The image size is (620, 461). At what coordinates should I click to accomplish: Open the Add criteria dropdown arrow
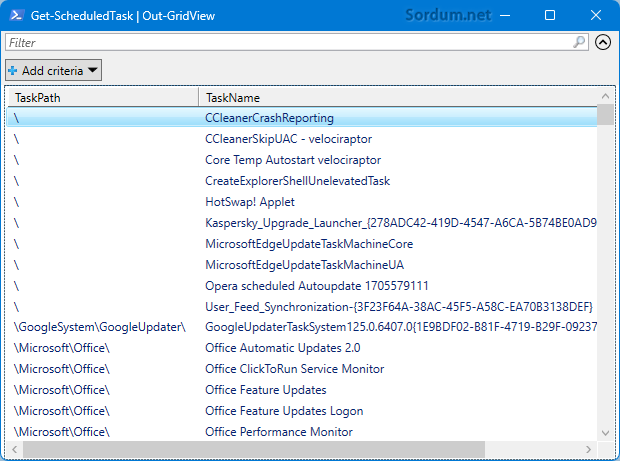tap(93, 70)
